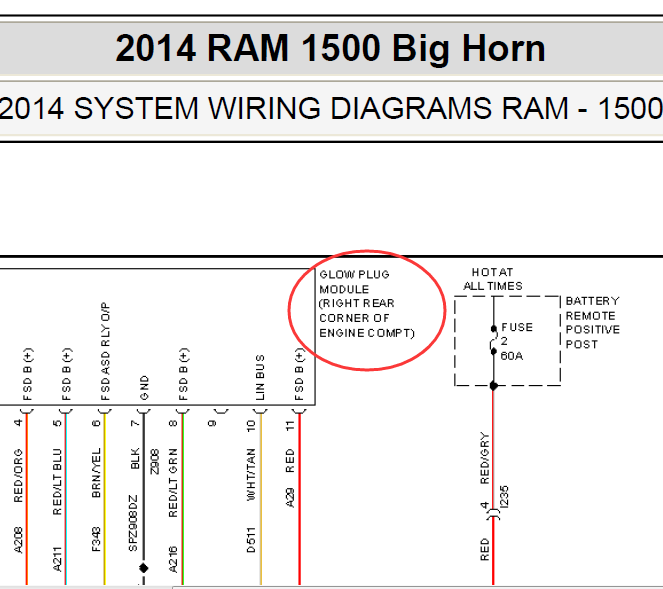Click the 'FSD ASD RLY O/P' pin function label
The image size is (663, 589).
click(105, 351)
